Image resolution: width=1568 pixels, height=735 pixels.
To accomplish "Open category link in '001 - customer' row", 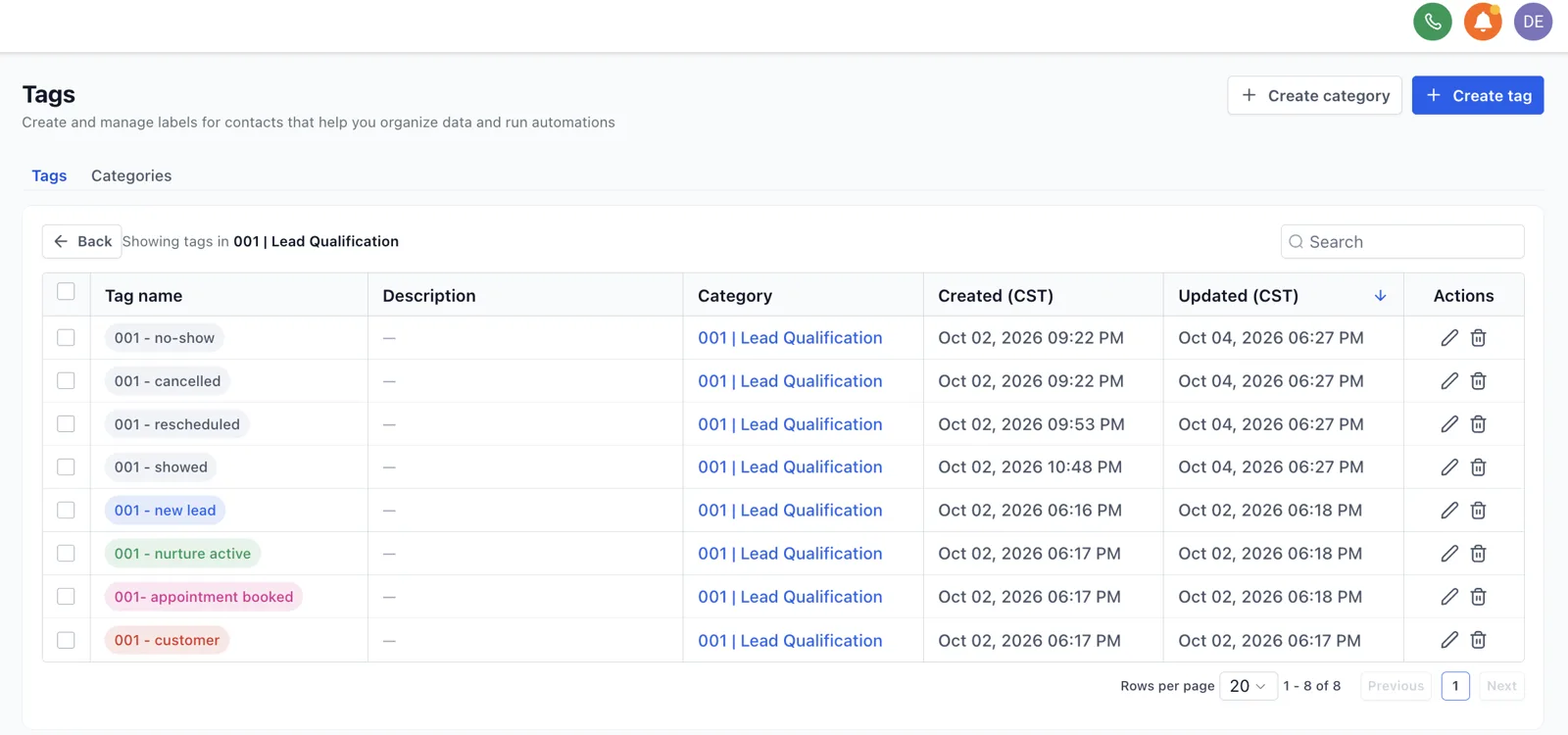I will (x=790, y=641).
